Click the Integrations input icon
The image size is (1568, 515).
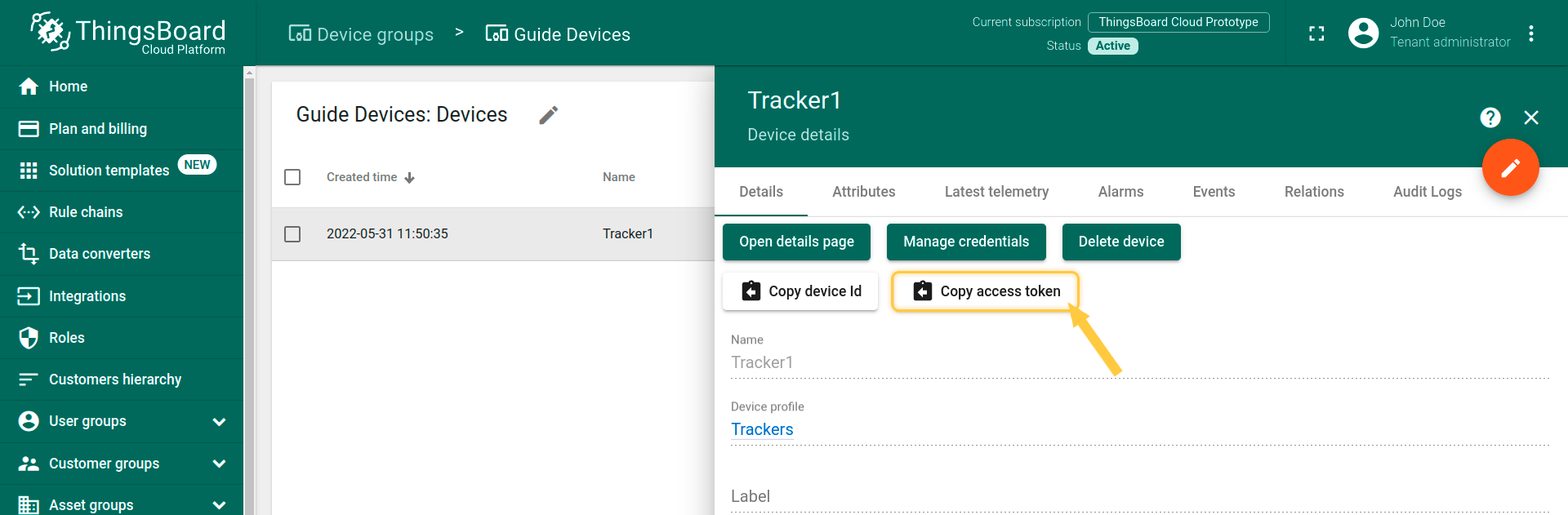29,296
